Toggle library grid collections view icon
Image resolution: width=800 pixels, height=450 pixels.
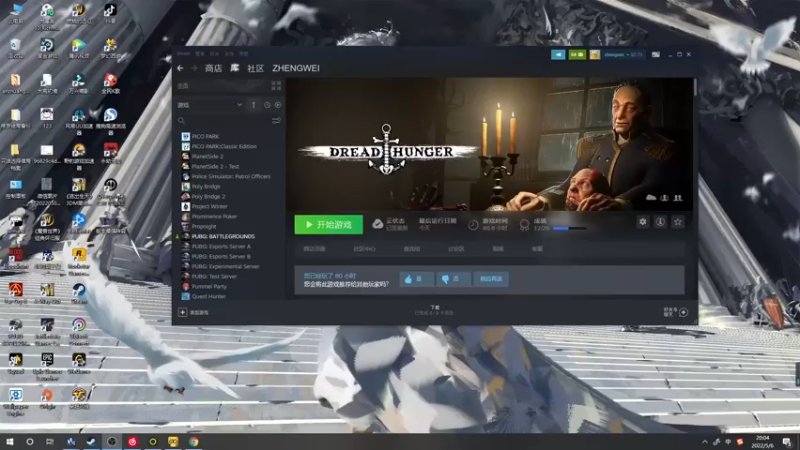point(276,86)
